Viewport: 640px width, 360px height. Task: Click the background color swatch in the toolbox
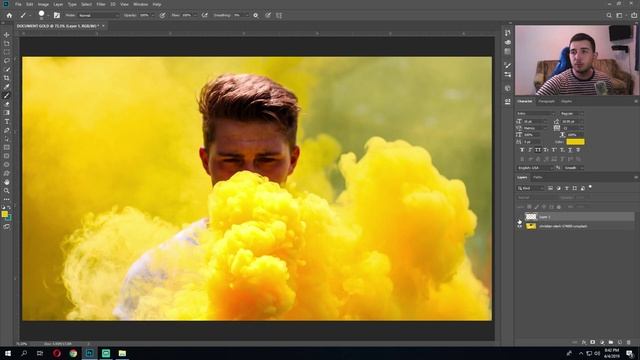coord(9,218)
